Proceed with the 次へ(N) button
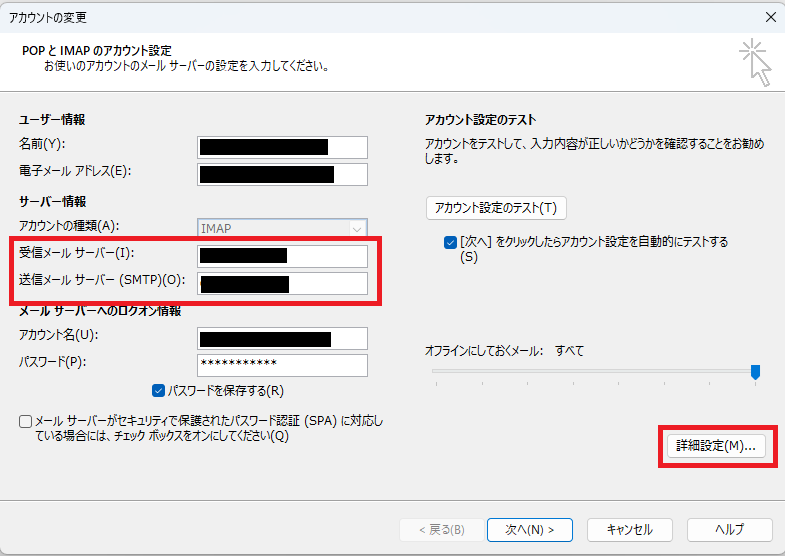This screenshot has width=785, height=556. pyautogui.click(x=529, y=529)
